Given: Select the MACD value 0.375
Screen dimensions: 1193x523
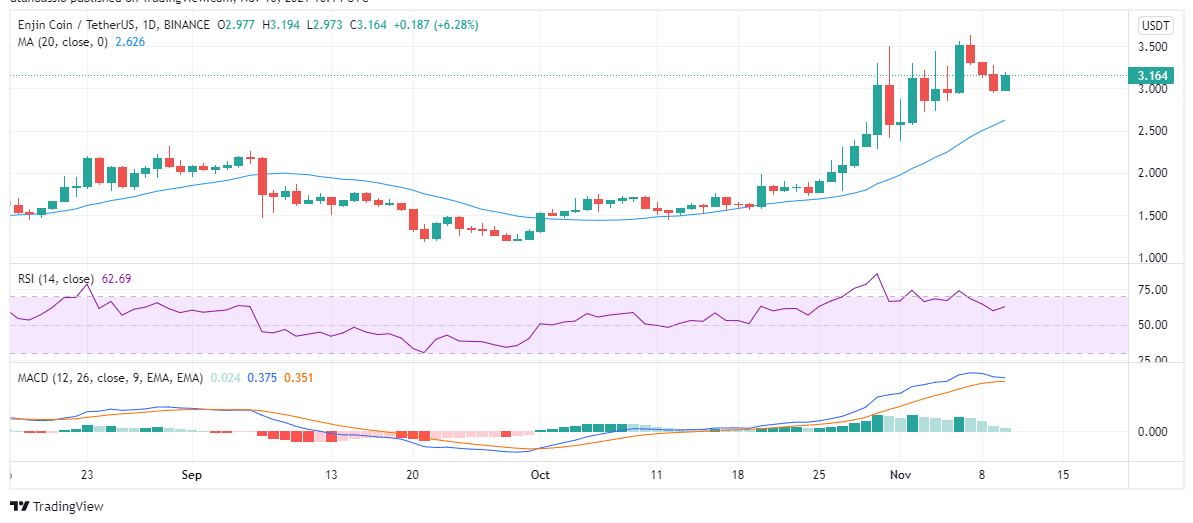Looking at the screenshot, I should click(262, 377).
